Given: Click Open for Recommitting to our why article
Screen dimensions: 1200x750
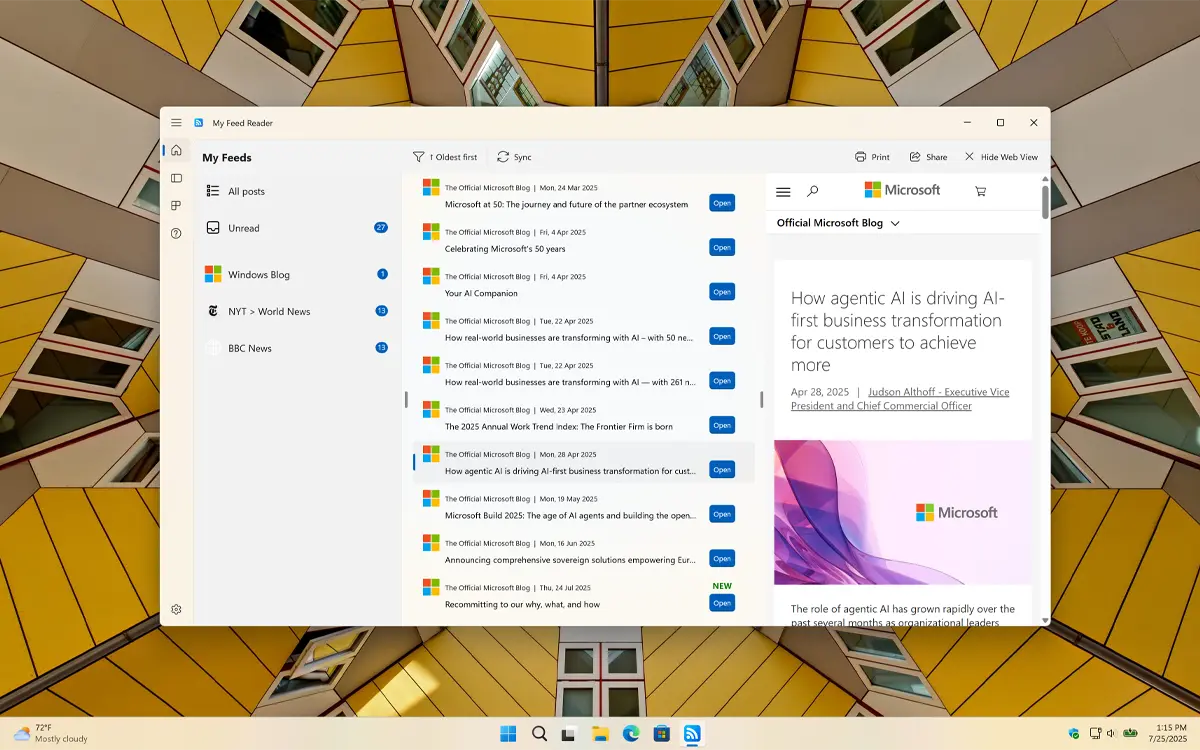Looking at the screenshot, I should [x=722, y=603].
